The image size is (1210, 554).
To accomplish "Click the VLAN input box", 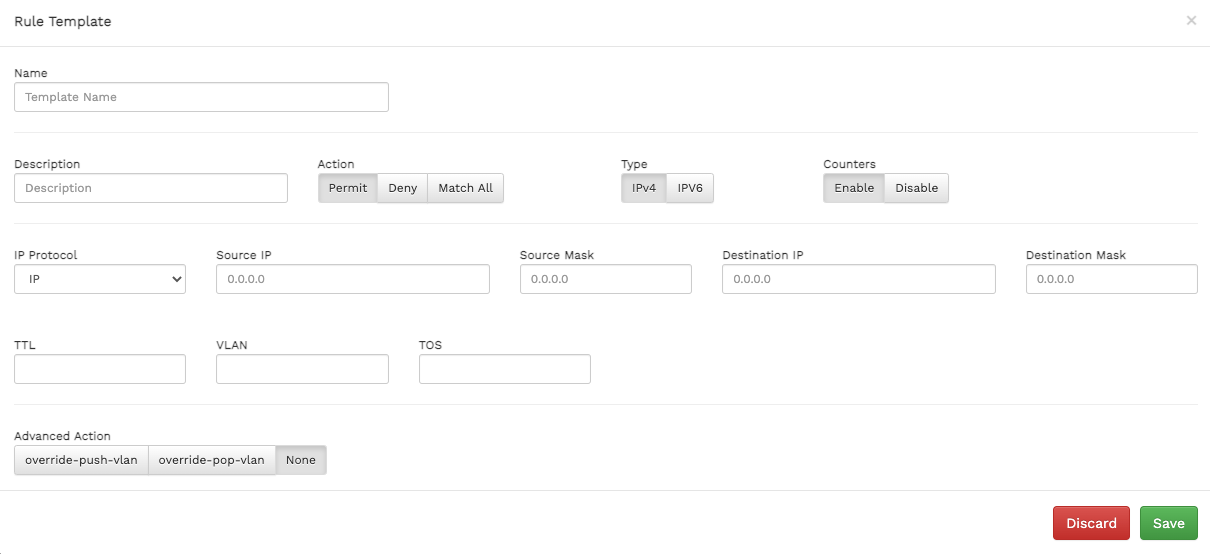I will point(302,369).
